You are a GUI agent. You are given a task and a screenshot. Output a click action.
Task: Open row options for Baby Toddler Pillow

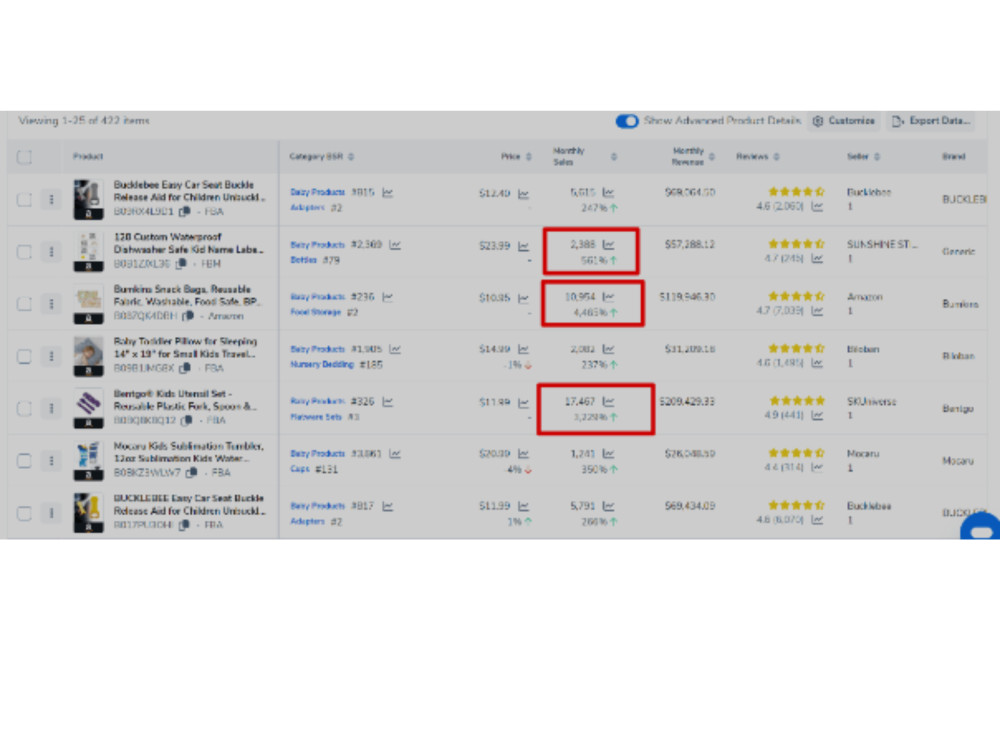click(52, 357)
